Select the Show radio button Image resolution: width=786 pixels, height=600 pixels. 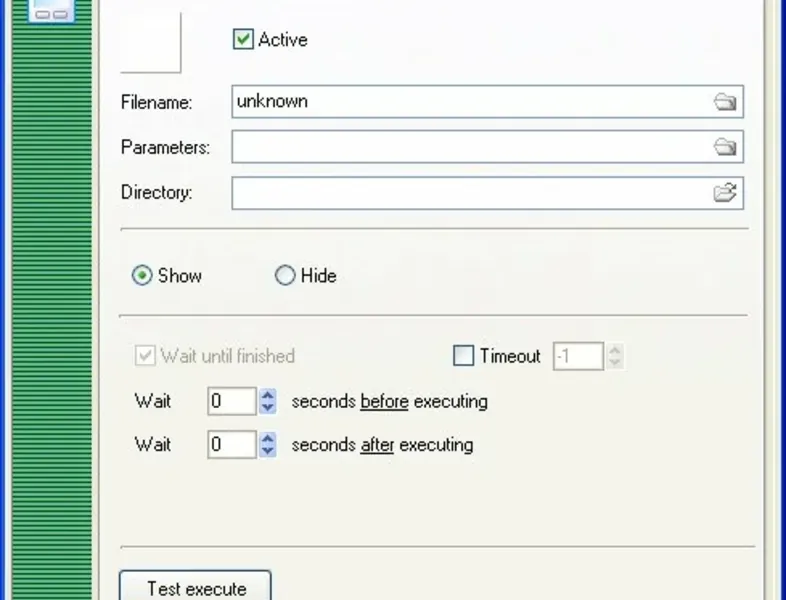(143, 276)
